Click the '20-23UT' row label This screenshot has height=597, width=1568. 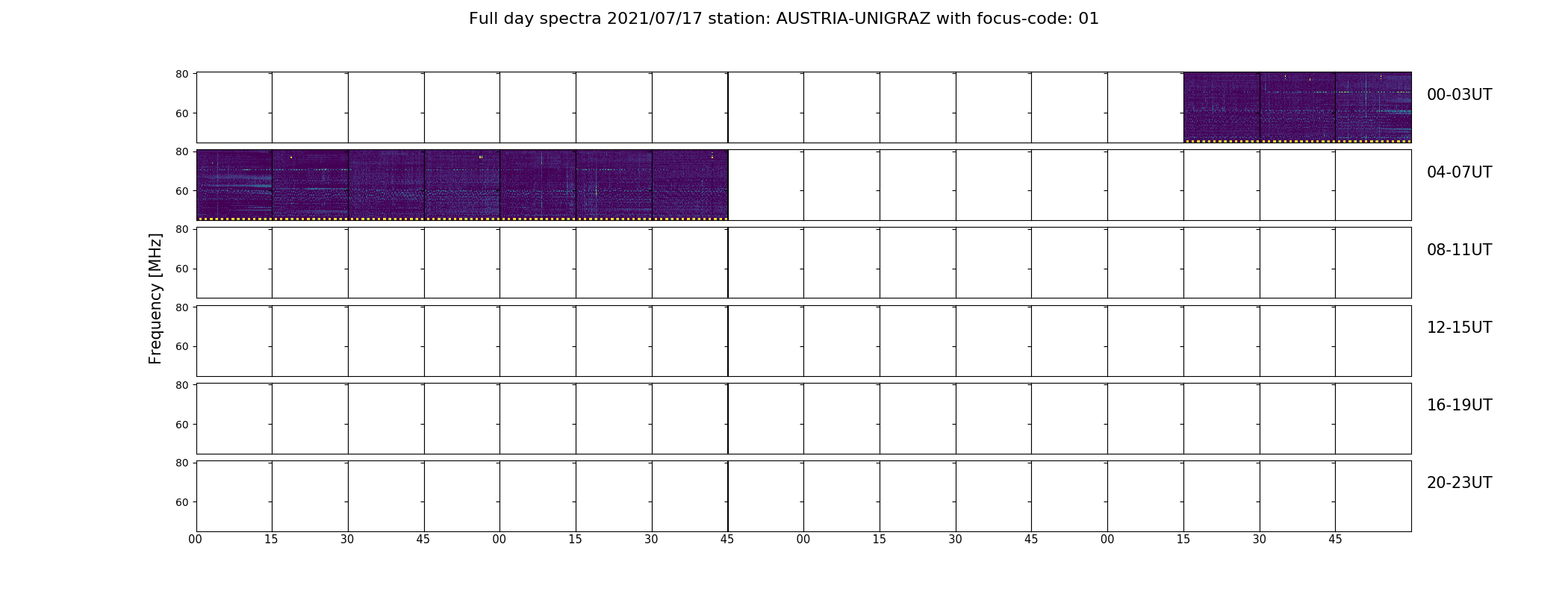(1459, 483)
